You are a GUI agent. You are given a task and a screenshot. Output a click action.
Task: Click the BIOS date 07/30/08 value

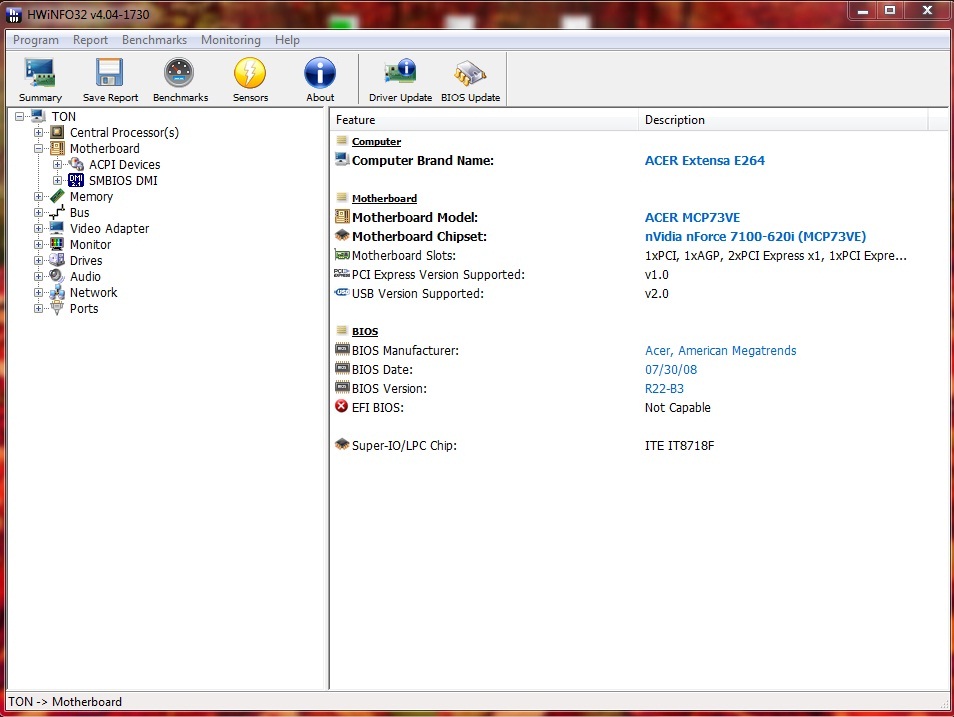(x=670, y=369)
